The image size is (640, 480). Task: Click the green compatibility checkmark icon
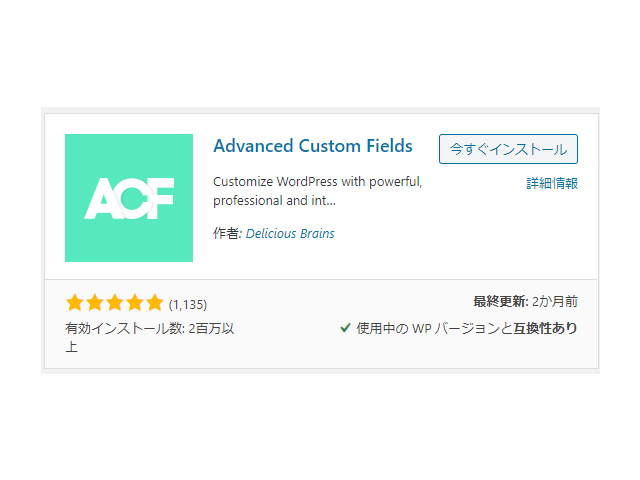[345, 327]
